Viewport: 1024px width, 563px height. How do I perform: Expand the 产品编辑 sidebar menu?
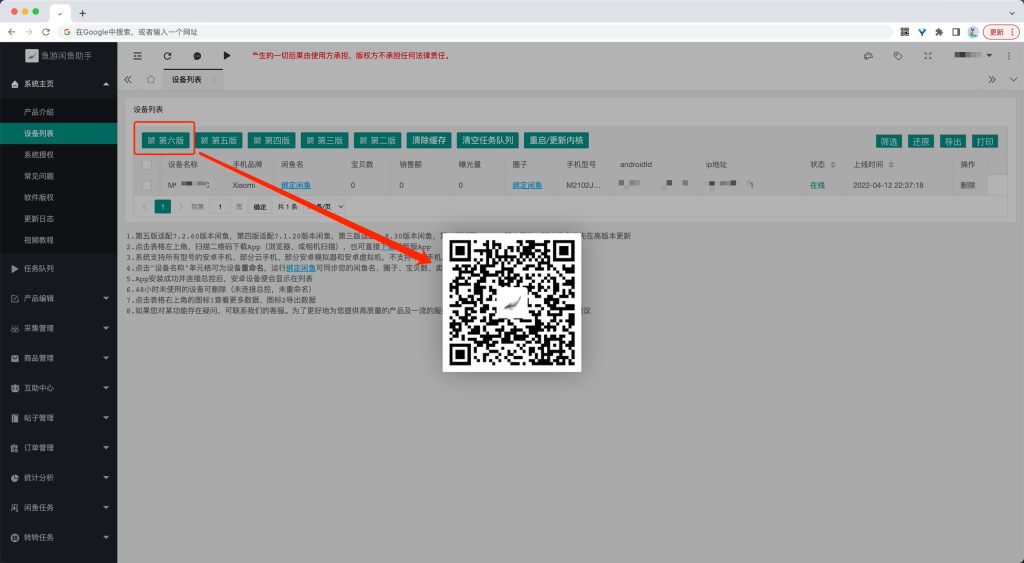coord(58,298)
